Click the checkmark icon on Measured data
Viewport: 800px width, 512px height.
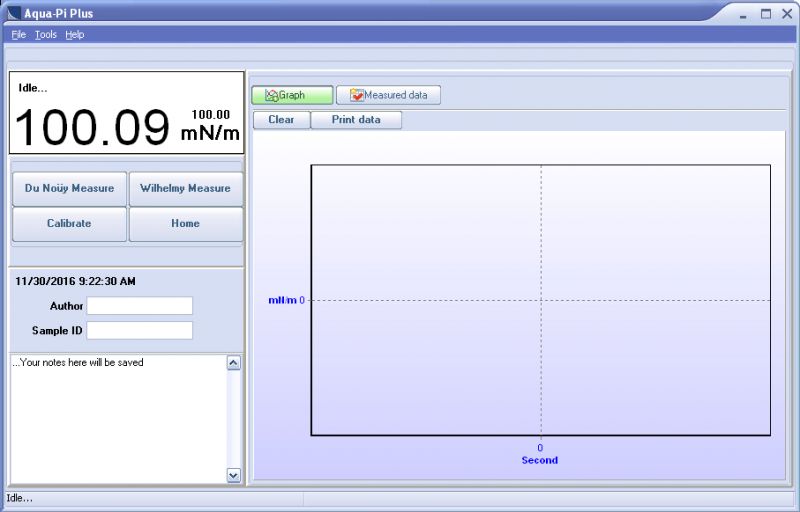pos(357,95)
